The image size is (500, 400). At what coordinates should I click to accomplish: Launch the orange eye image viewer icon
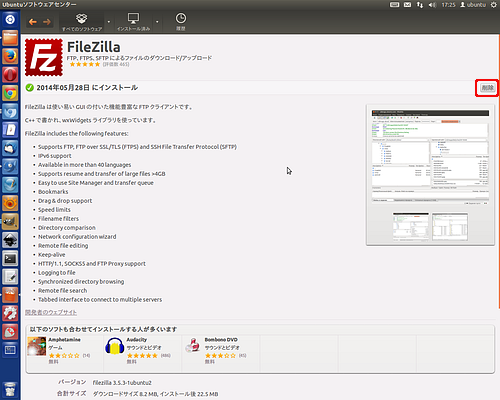click(x=10, y=203)
